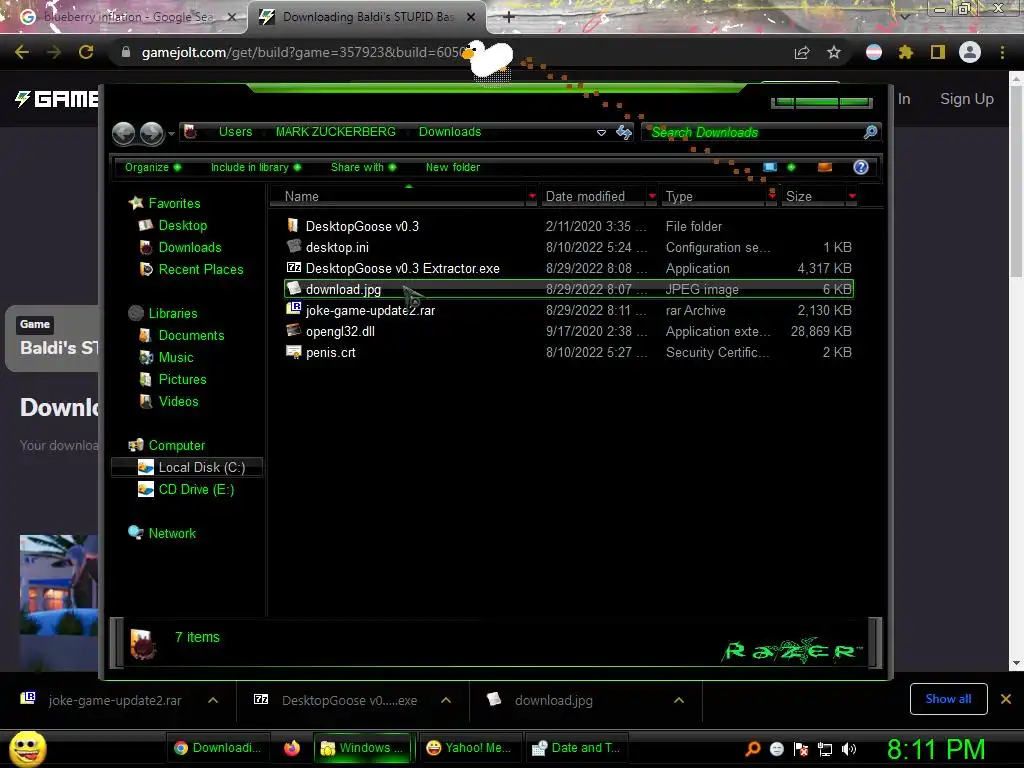Go back in Chrome browser
Screen dimensions: 1024x768
tap(22, 52)
